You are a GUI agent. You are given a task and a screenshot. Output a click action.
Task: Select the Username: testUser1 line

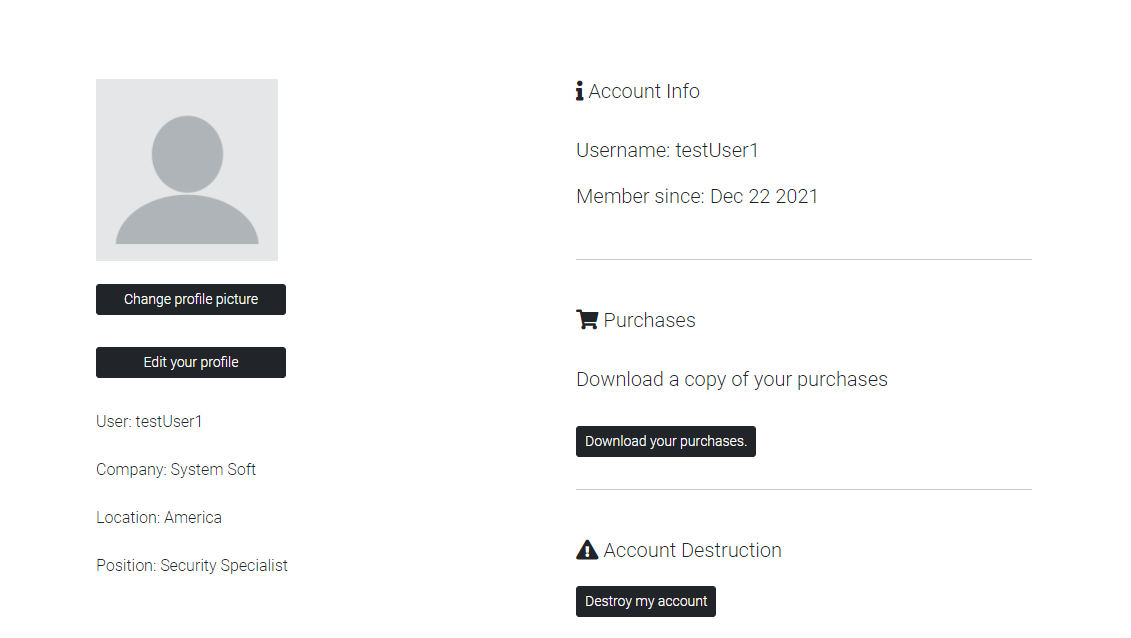pos(667,150)
